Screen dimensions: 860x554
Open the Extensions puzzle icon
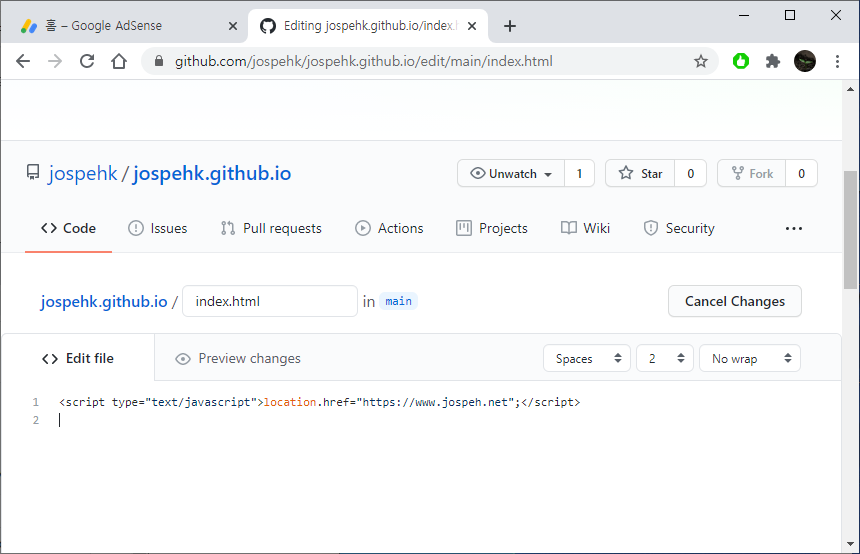[772, 61]
